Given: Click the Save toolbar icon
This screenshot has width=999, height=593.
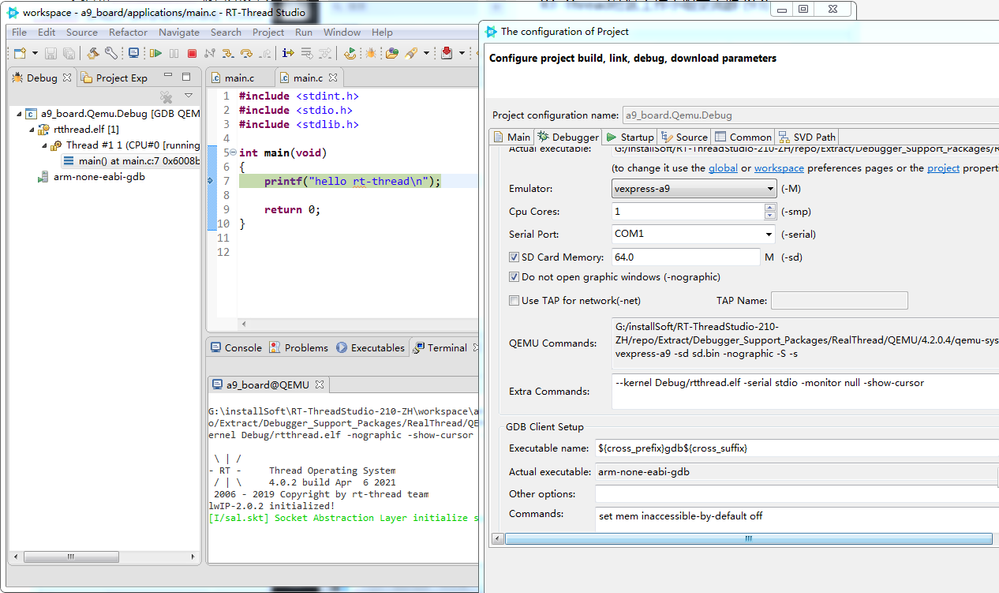Looking at the screenshot, I should (51, 54).
